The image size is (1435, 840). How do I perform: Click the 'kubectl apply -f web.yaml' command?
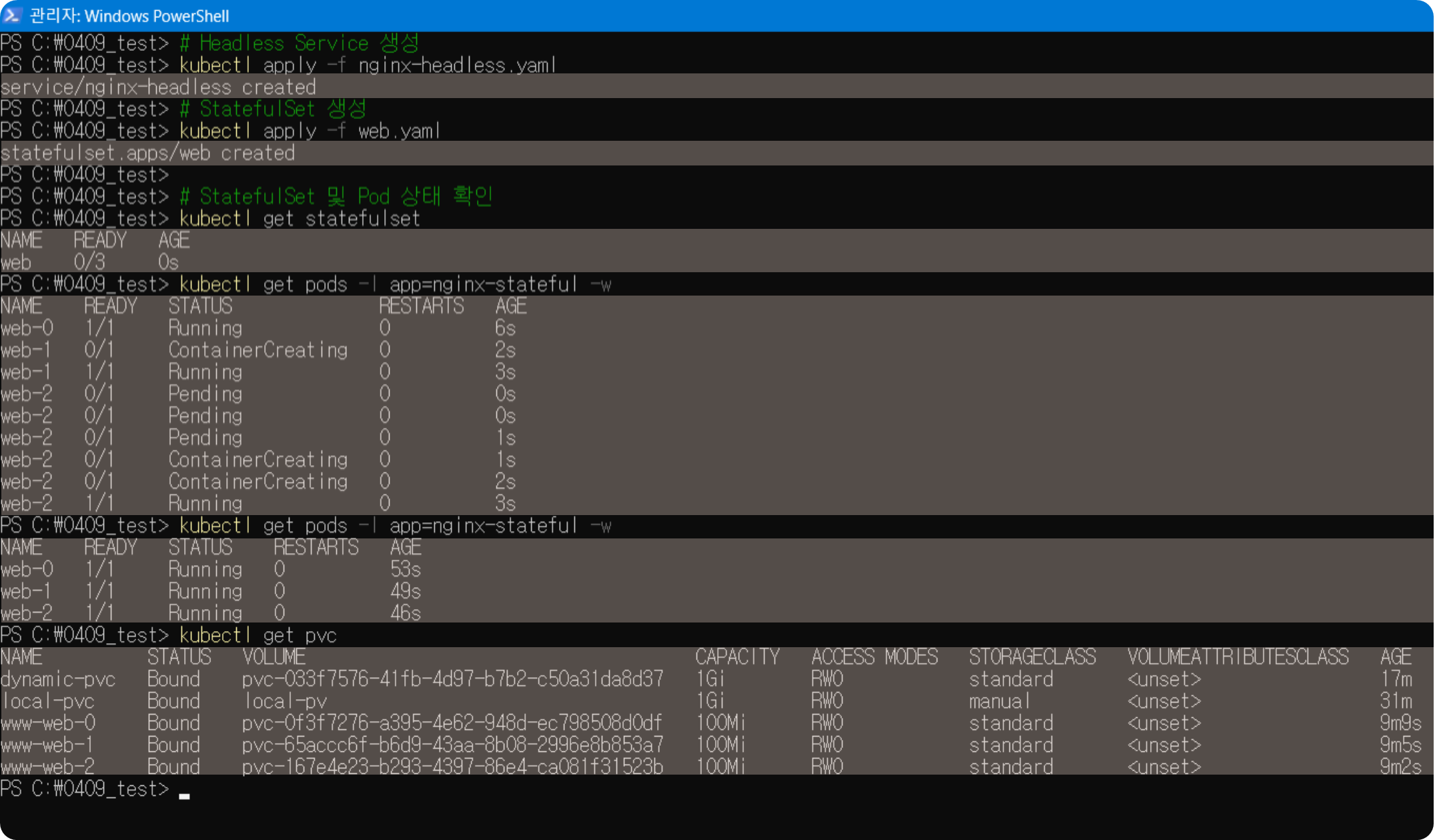(310, 131)
